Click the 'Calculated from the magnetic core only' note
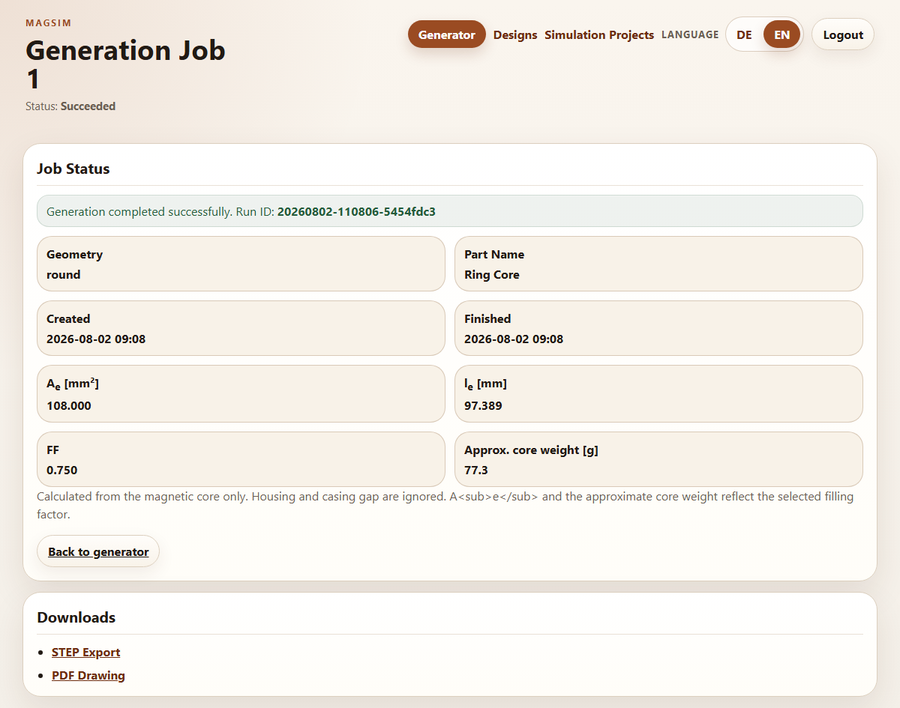 tap(445, 505)
